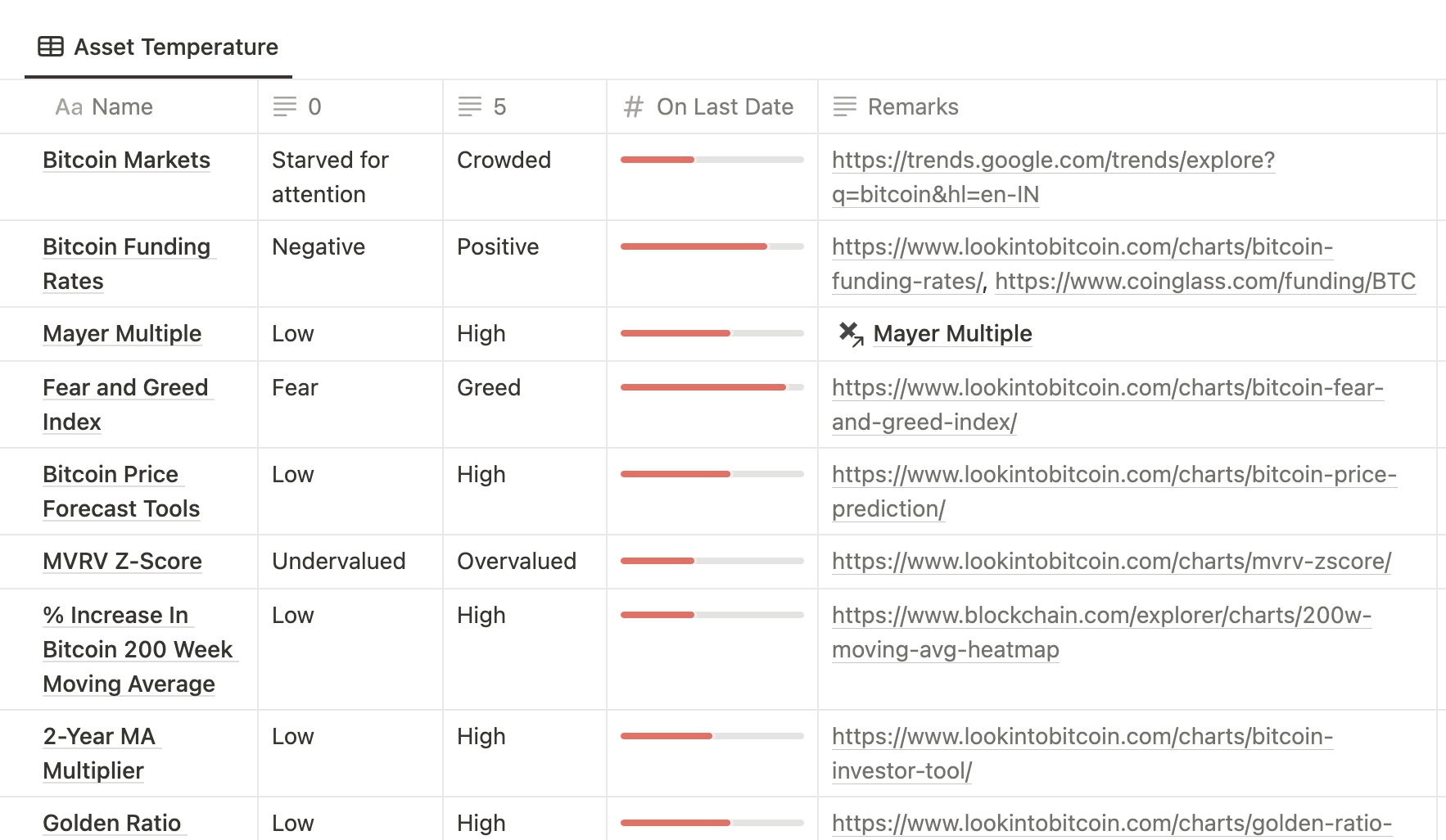Image resolution: width=1446 pixels, height=840 pixels.
Task: Open the MVRV Z-Score page
Action: pyautogui.click(x=122, y=561)
